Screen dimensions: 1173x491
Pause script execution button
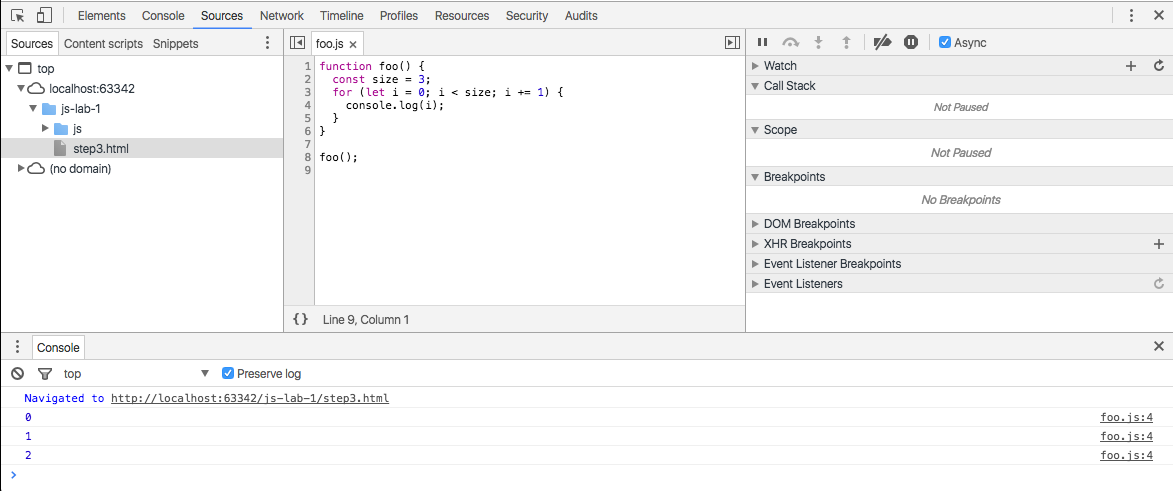click(762, 43)
